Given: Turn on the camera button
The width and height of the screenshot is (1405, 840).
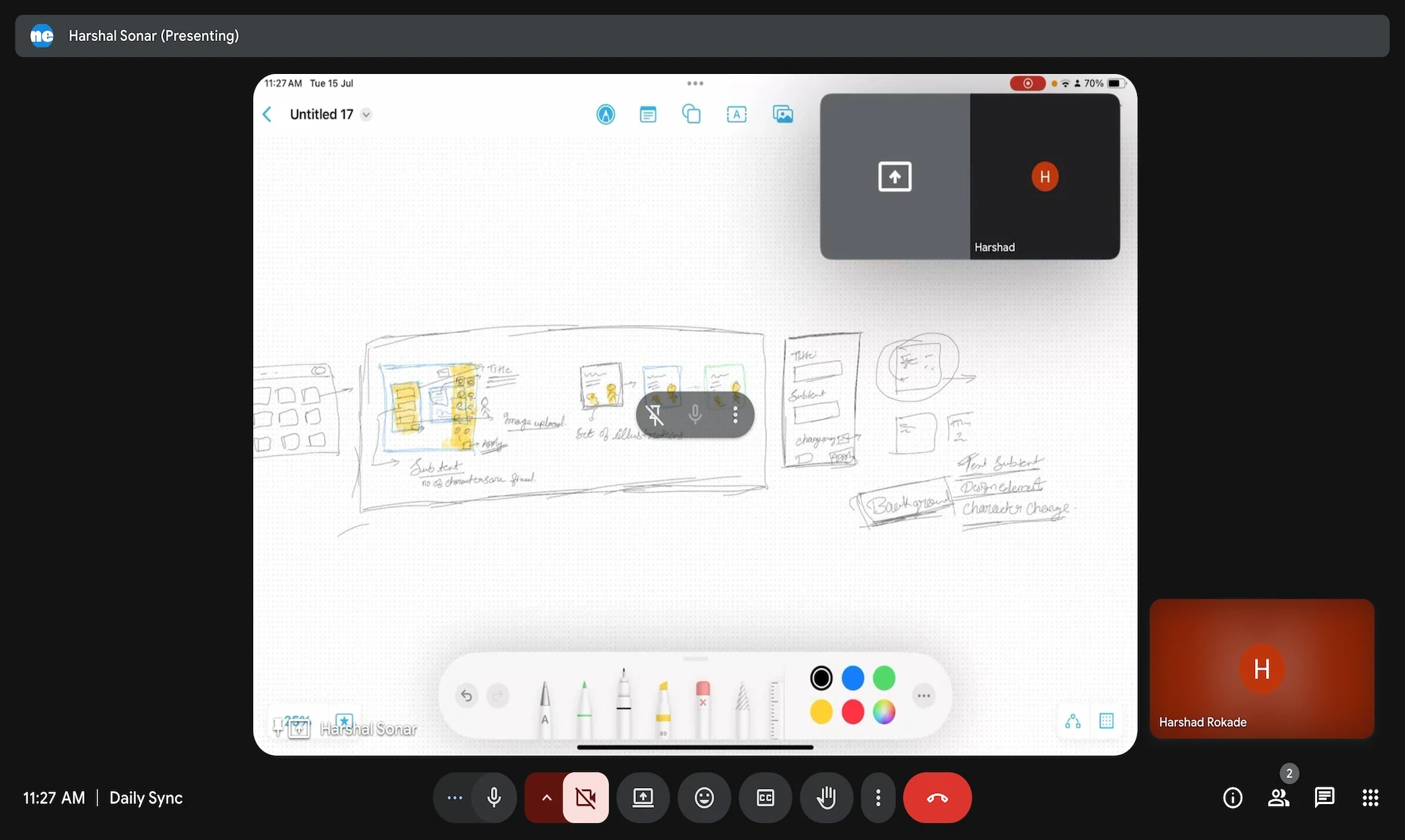Looking at the screenshot, I should (x=585, y=798).
